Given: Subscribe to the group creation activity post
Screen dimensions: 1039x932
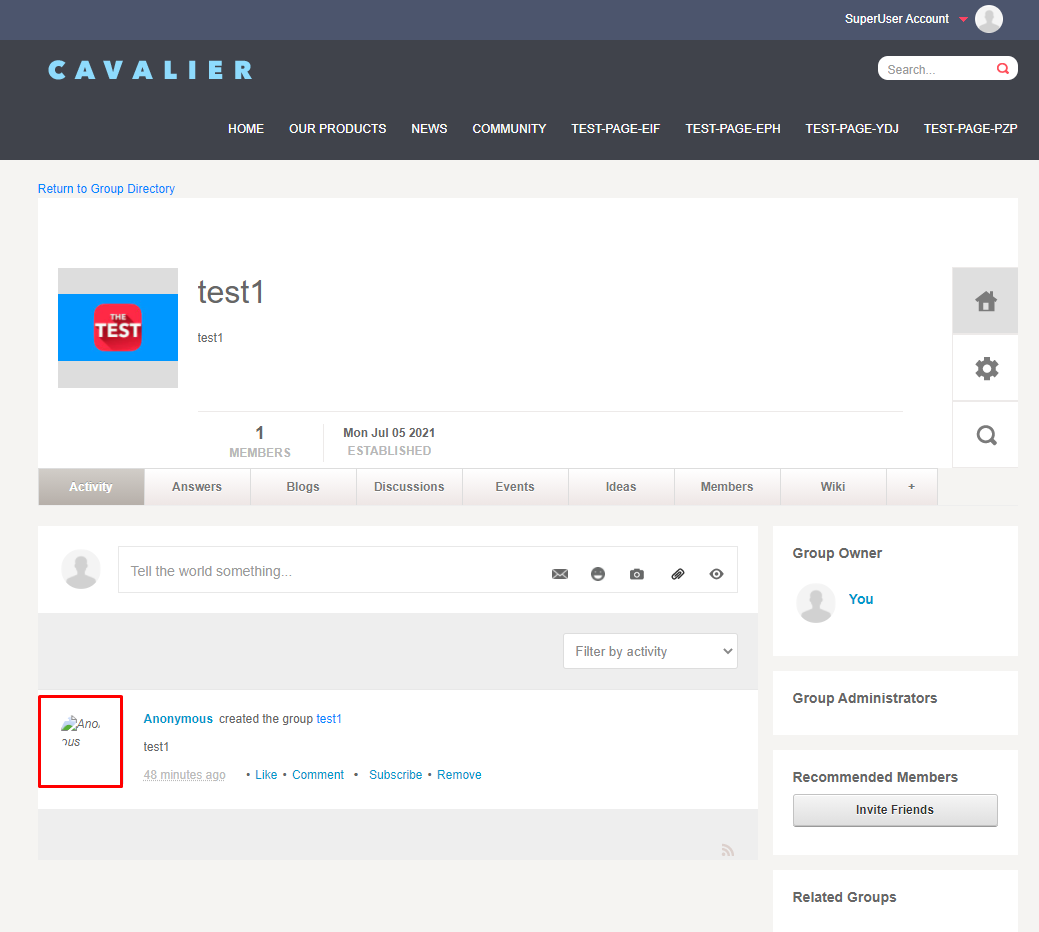Looking at the screenshot, I should click(395, 774).
